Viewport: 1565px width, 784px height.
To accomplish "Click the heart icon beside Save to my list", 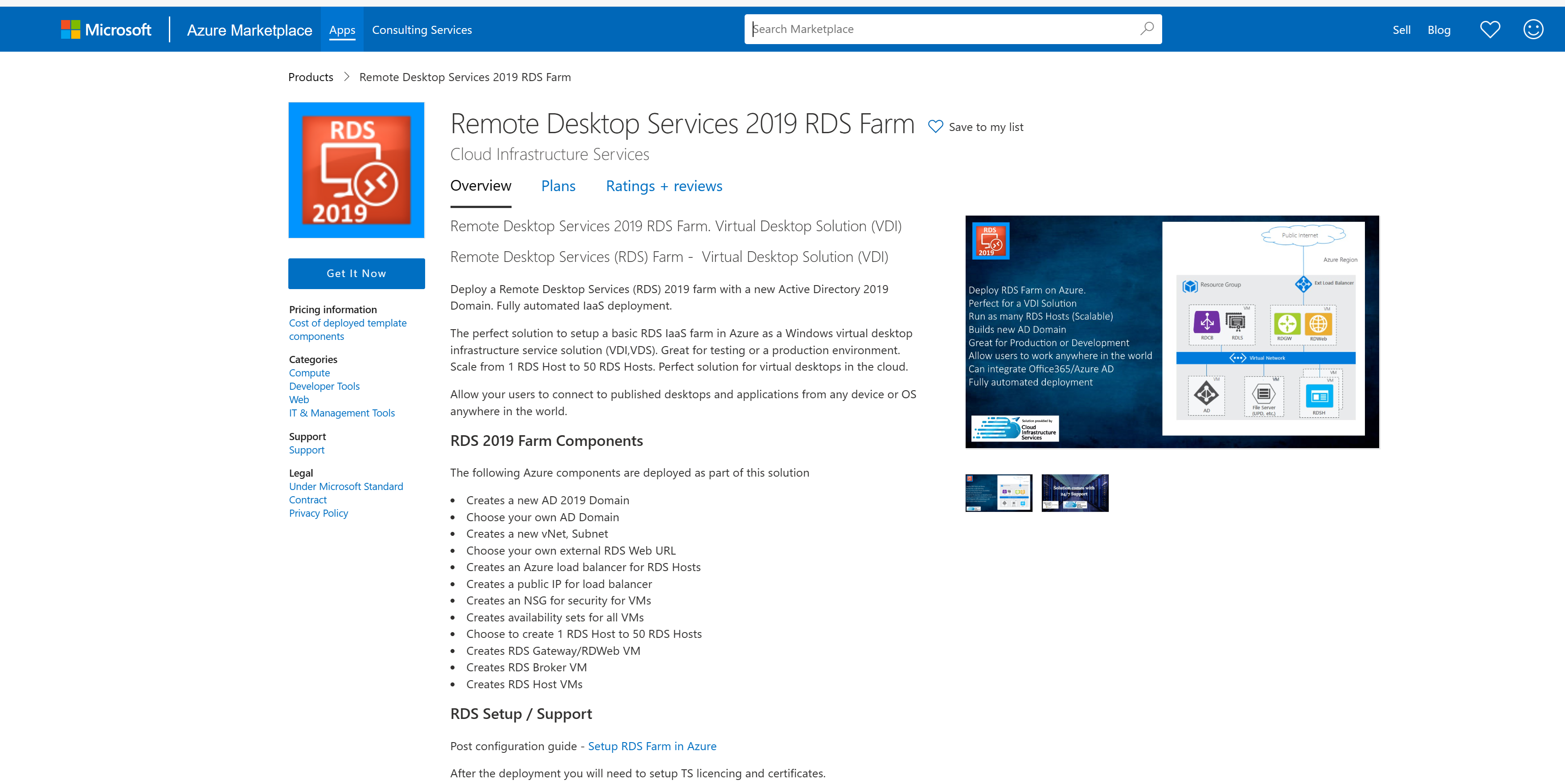I will coord(935,127).
